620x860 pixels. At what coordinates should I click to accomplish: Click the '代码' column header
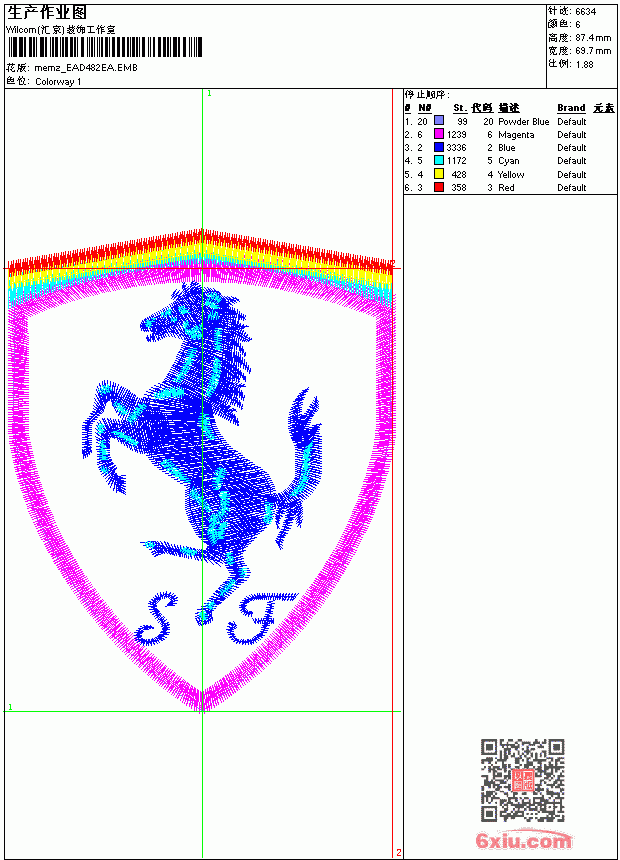(x=482, y=108)
